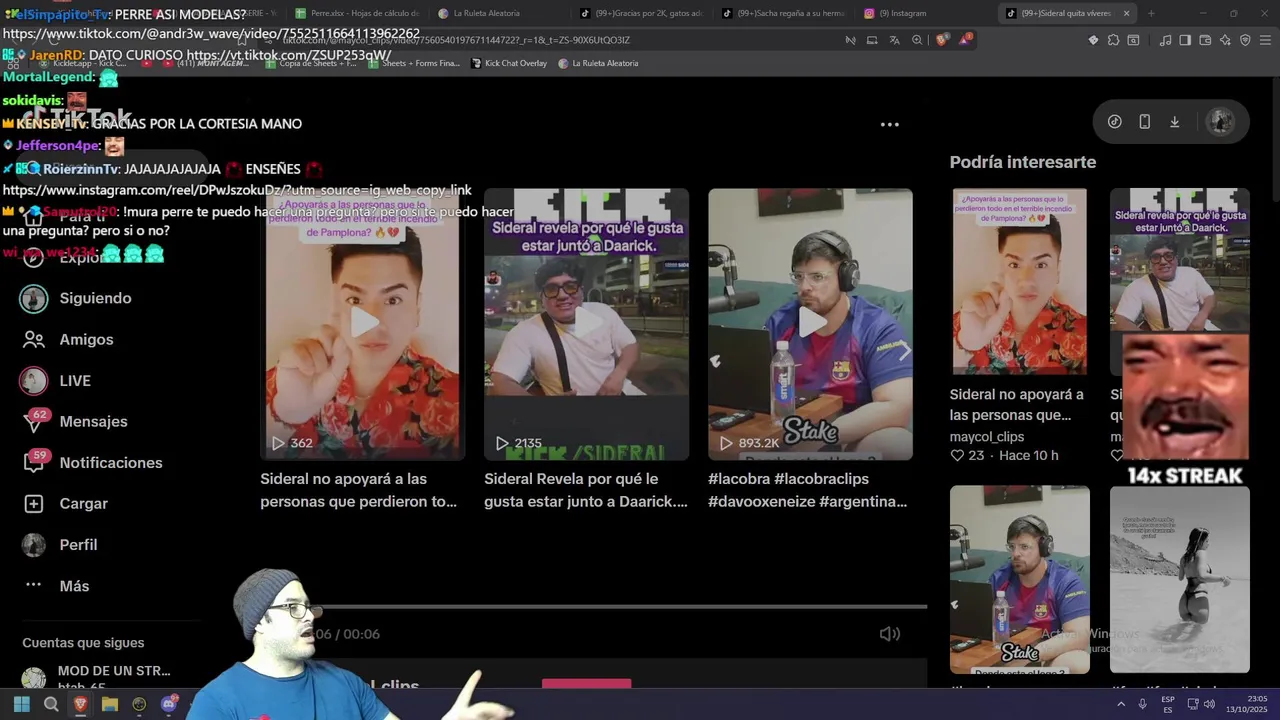Open Brave Rewards triangle icon
The width and height of the screenshot is (1280, 720).
pyautogui.click(x=964, y=40)
